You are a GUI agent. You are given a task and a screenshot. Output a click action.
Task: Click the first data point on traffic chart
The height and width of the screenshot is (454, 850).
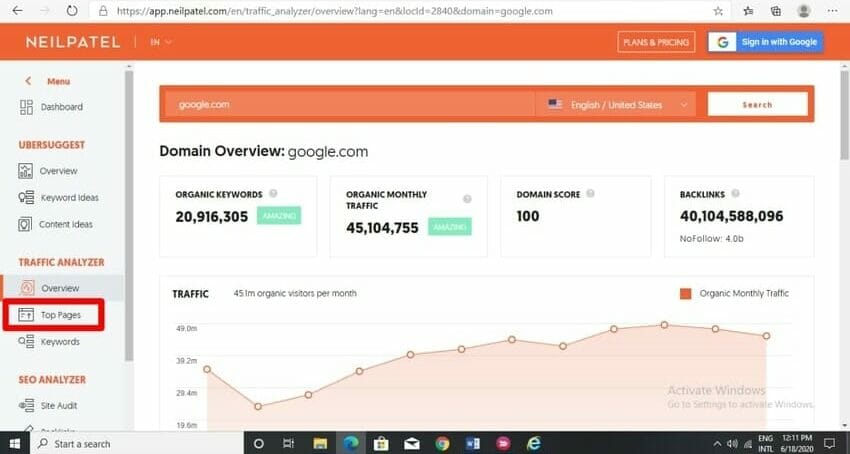(207, 369)
